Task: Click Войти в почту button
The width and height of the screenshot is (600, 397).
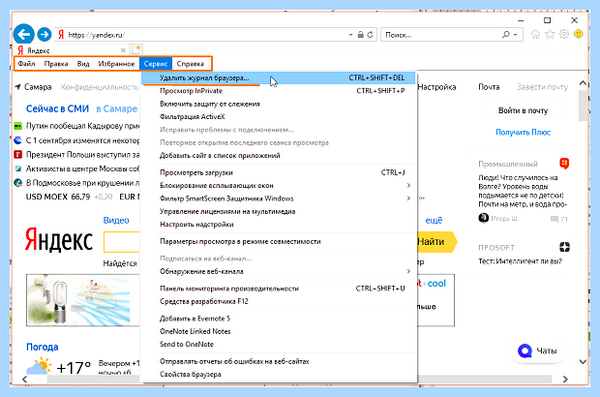Action: point(523,111)
